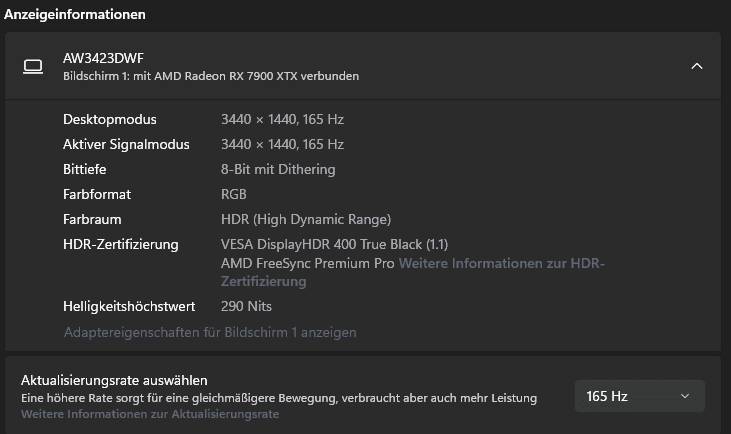Select the 8-Bit mit Dithering value
The height and width of the screenshot is (434, 731).
[278, 169]
